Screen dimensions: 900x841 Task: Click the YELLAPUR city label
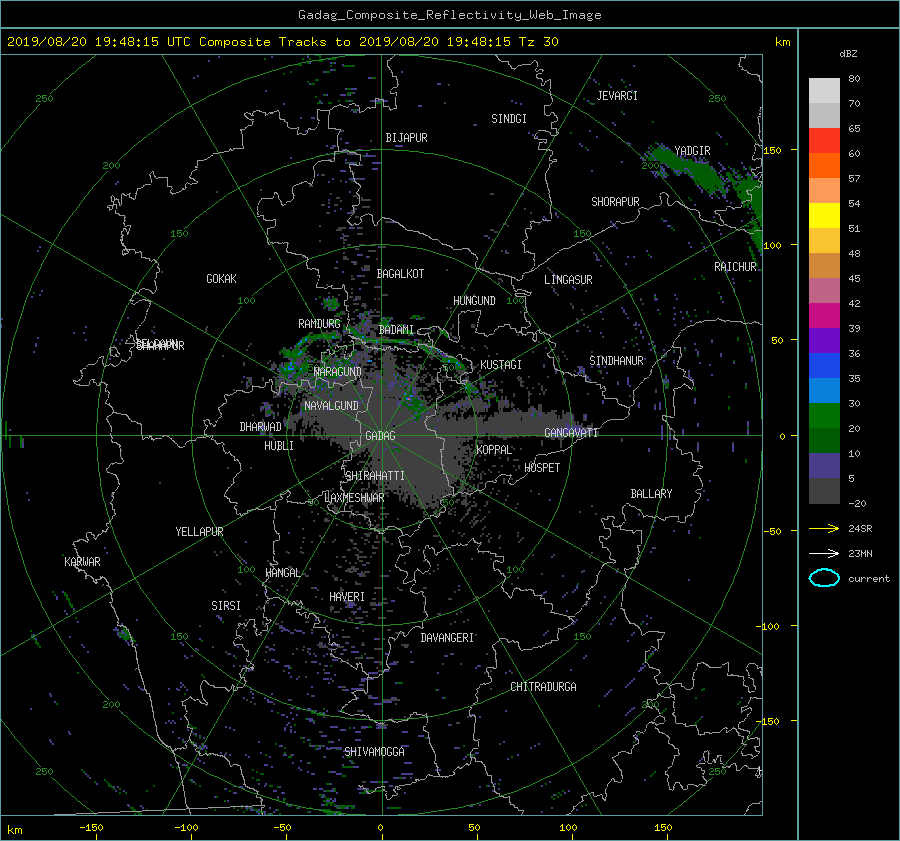[199, 532]
